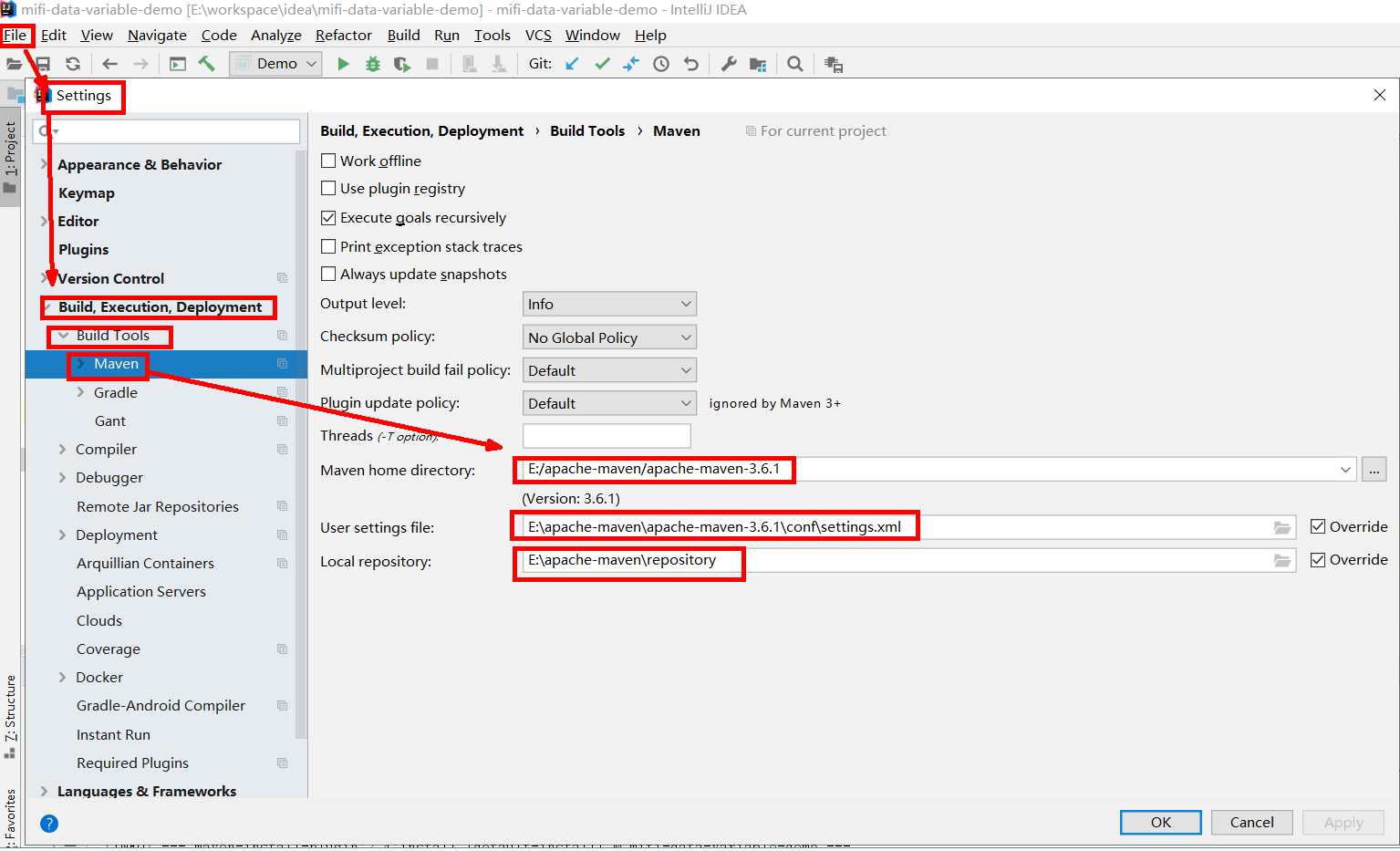Open the Project Structure toolbar icon

[758, 64]
